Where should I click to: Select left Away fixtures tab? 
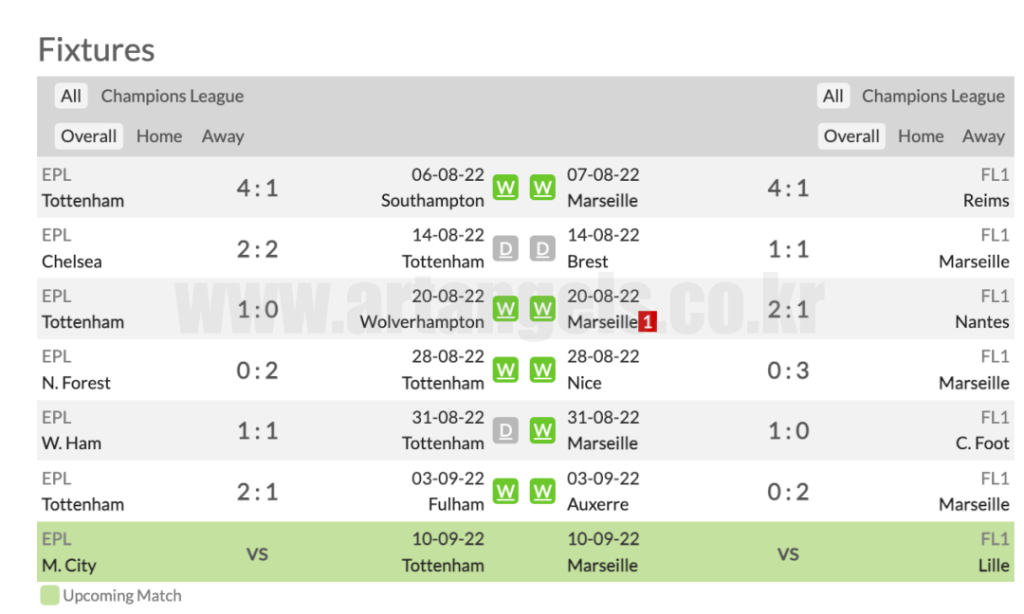[x=223, y=136]
